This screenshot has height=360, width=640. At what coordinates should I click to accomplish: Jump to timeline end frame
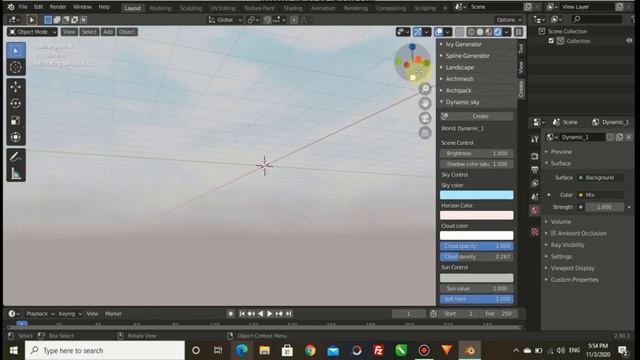tap(288, 313)
